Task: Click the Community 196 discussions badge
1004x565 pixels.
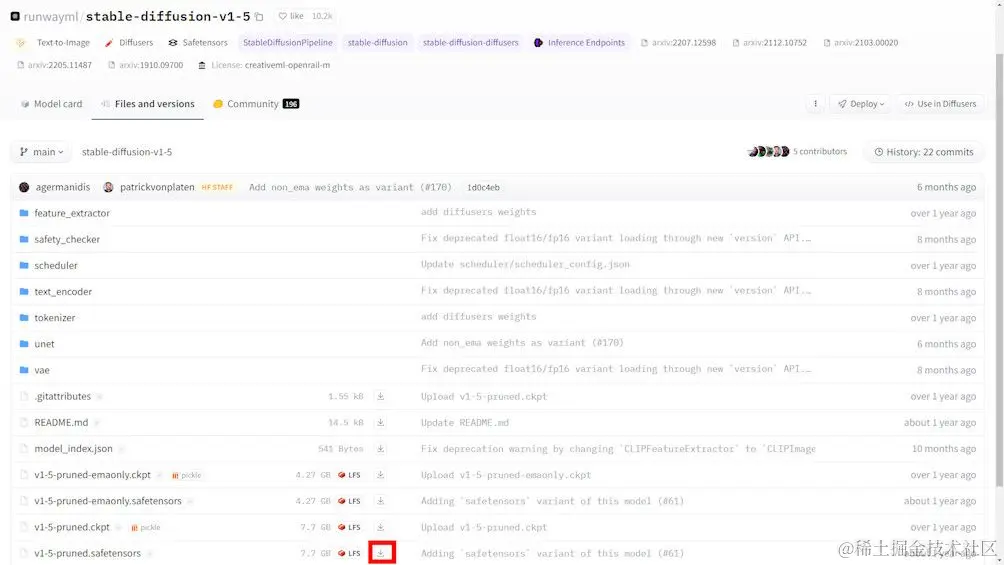Action: point(291,104)
